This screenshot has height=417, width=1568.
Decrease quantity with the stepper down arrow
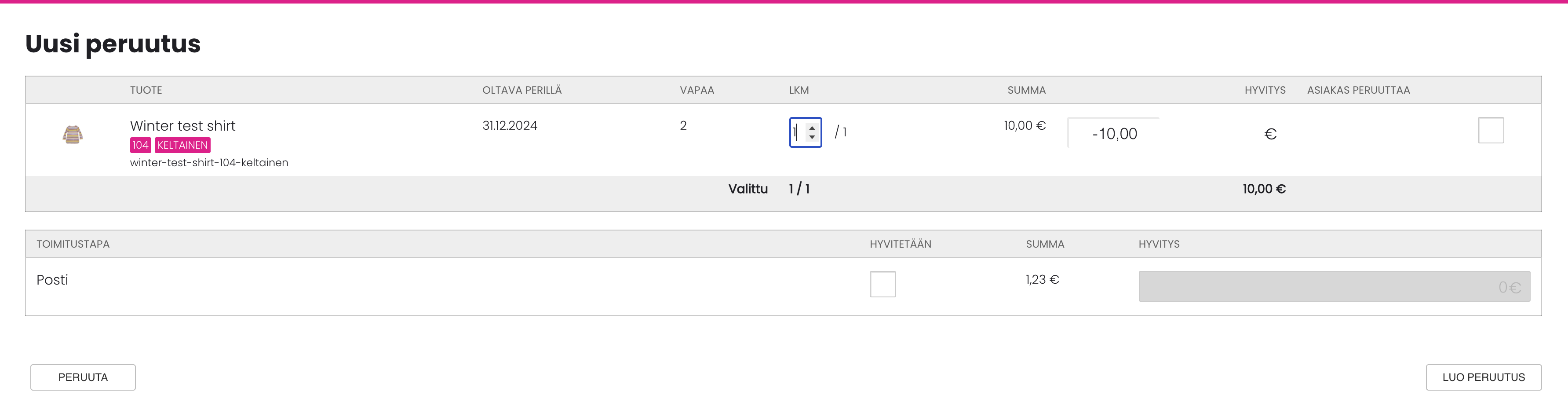tap(812, 137)
